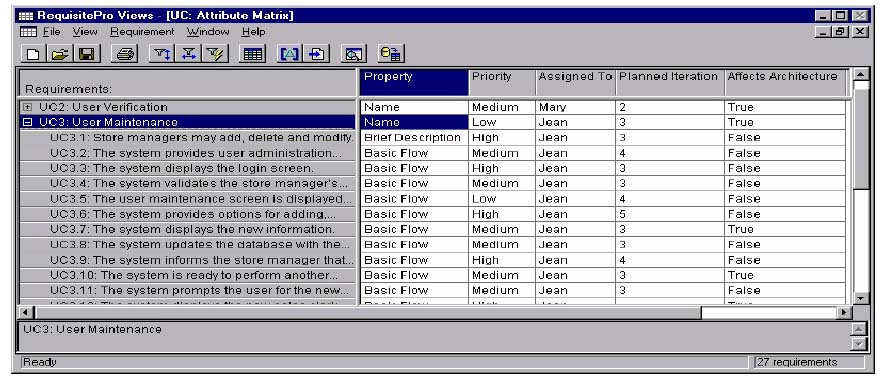
Task: Click the Open folder toolbar icon
Action: [x=60, y=54]
